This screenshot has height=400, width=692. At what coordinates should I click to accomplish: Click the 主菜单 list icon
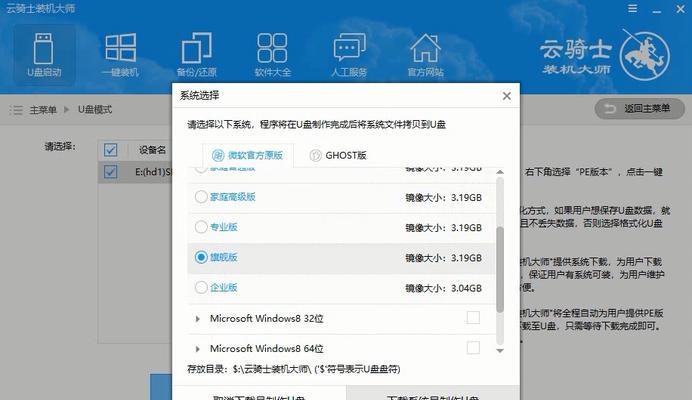point(16,109)
